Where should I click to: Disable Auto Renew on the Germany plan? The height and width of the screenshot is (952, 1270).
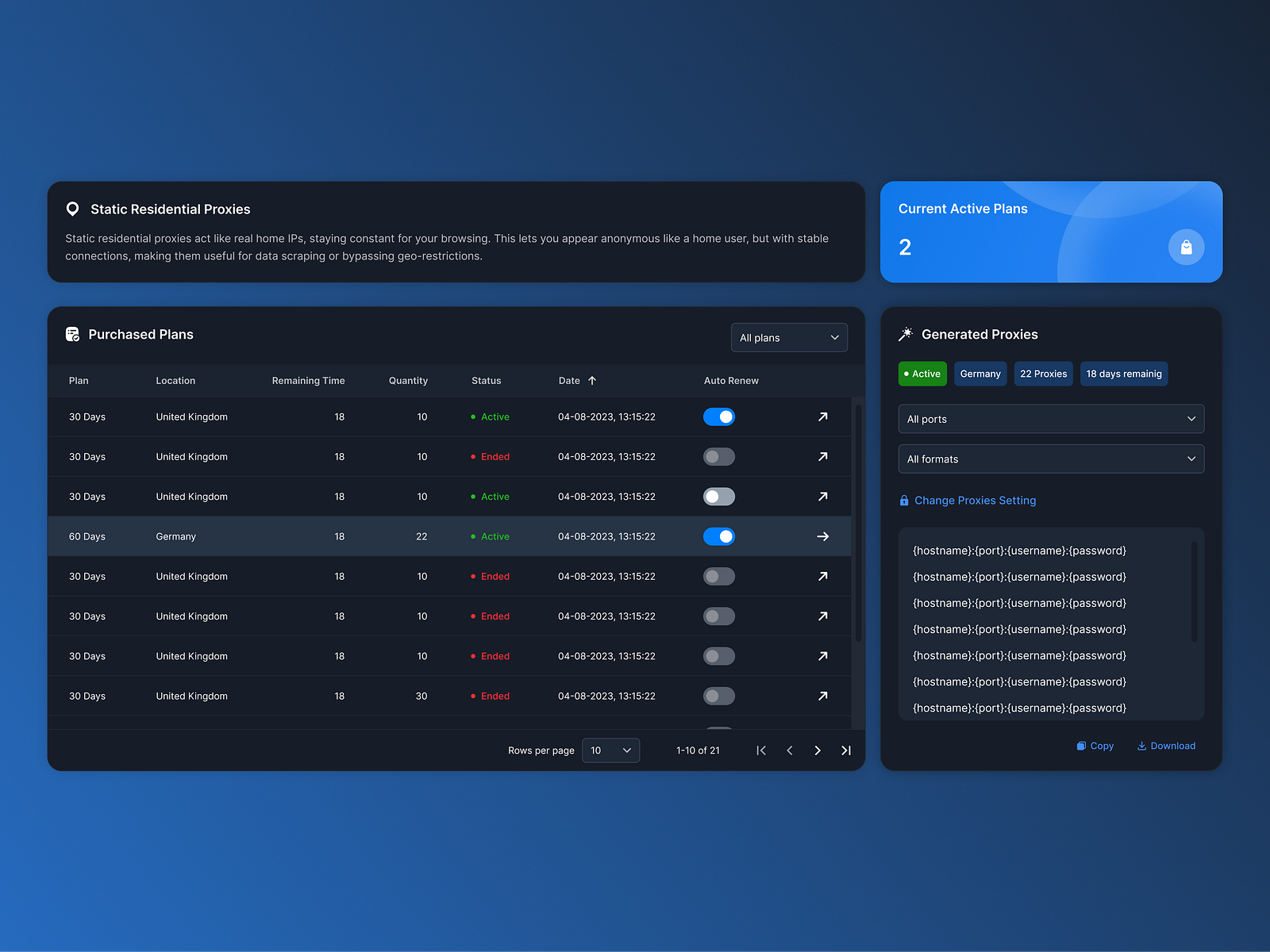(718, 536)
